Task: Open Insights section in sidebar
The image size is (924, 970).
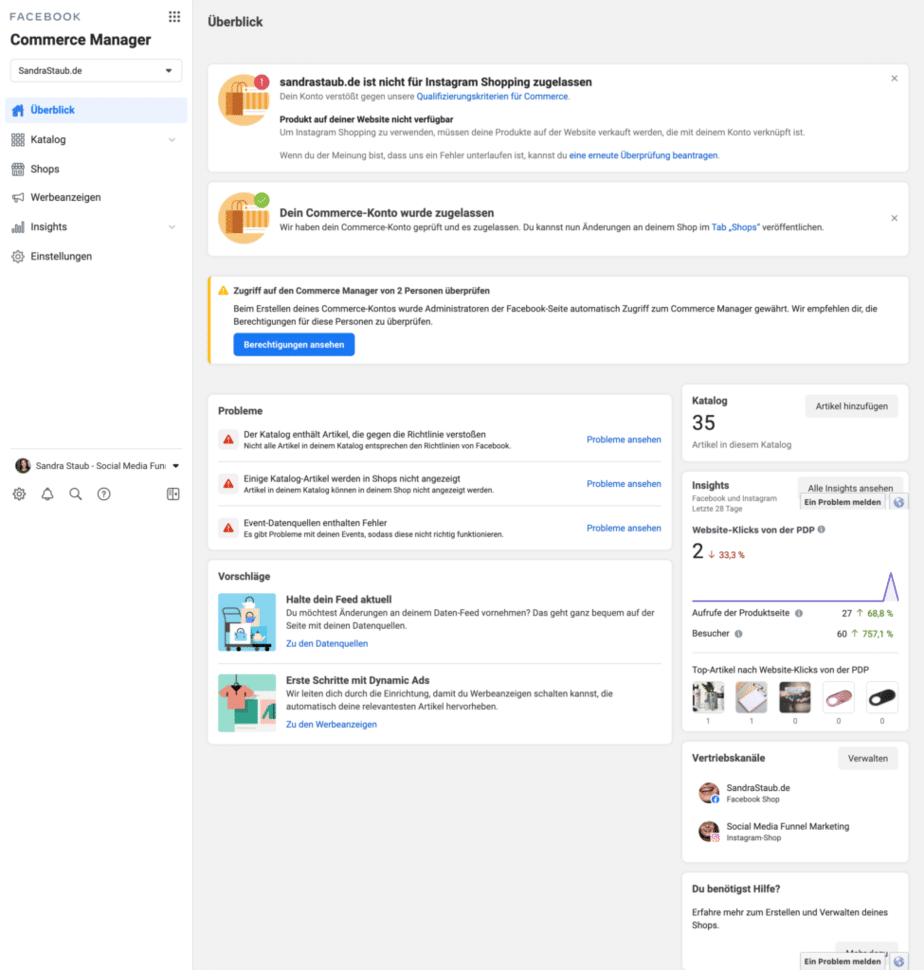Action: 96,227
